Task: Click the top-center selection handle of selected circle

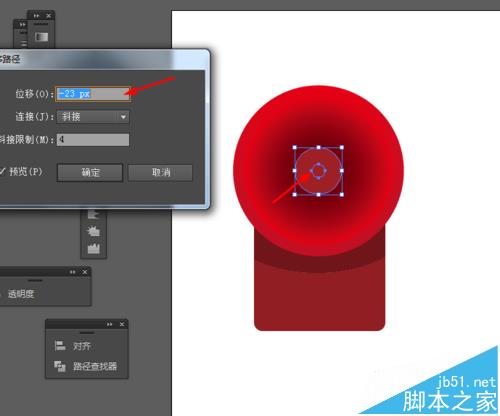Action: (x=318, y=147)
